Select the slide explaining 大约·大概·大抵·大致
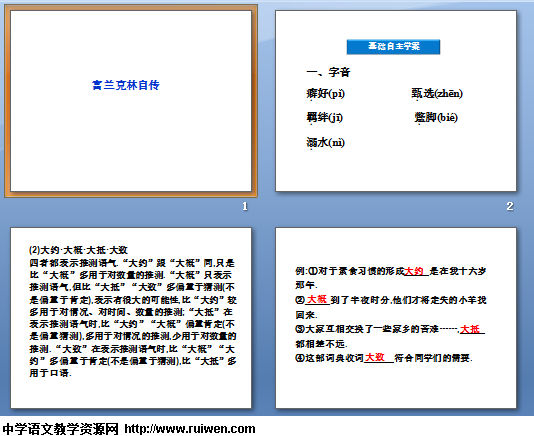Screen dimensions: 534x436 131,318
